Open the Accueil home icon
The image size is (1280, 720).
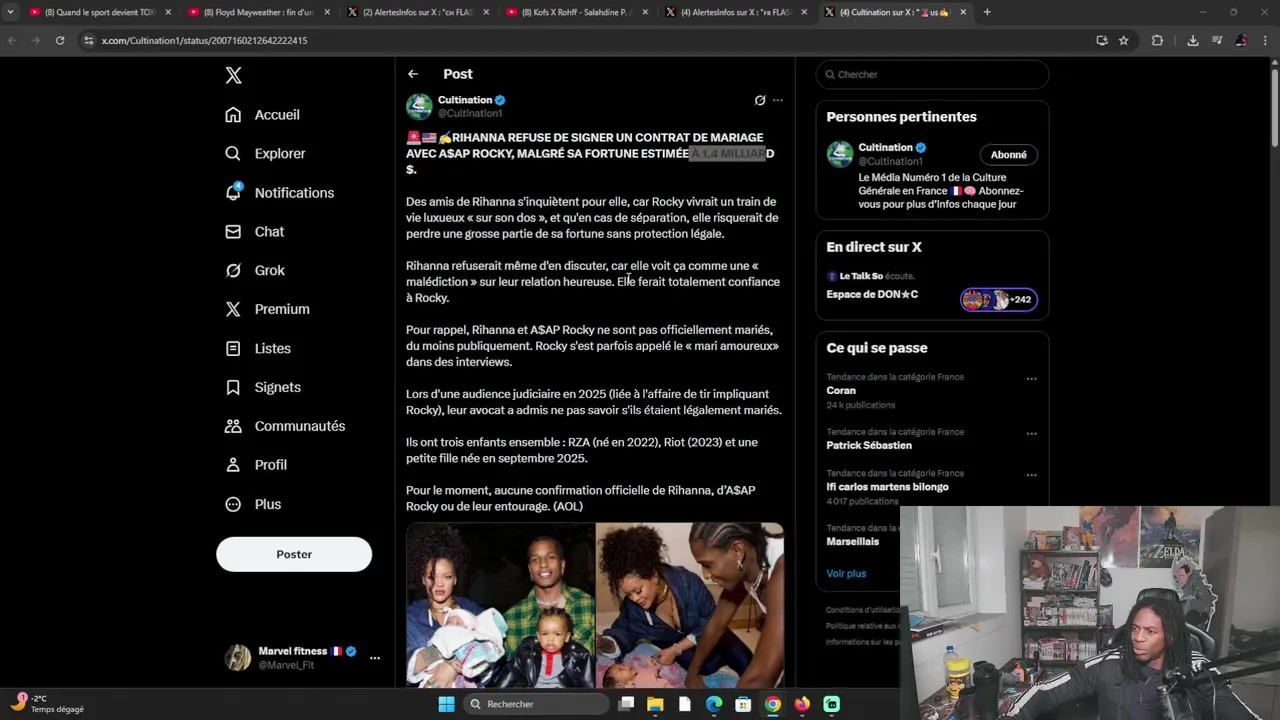[233, 114]
